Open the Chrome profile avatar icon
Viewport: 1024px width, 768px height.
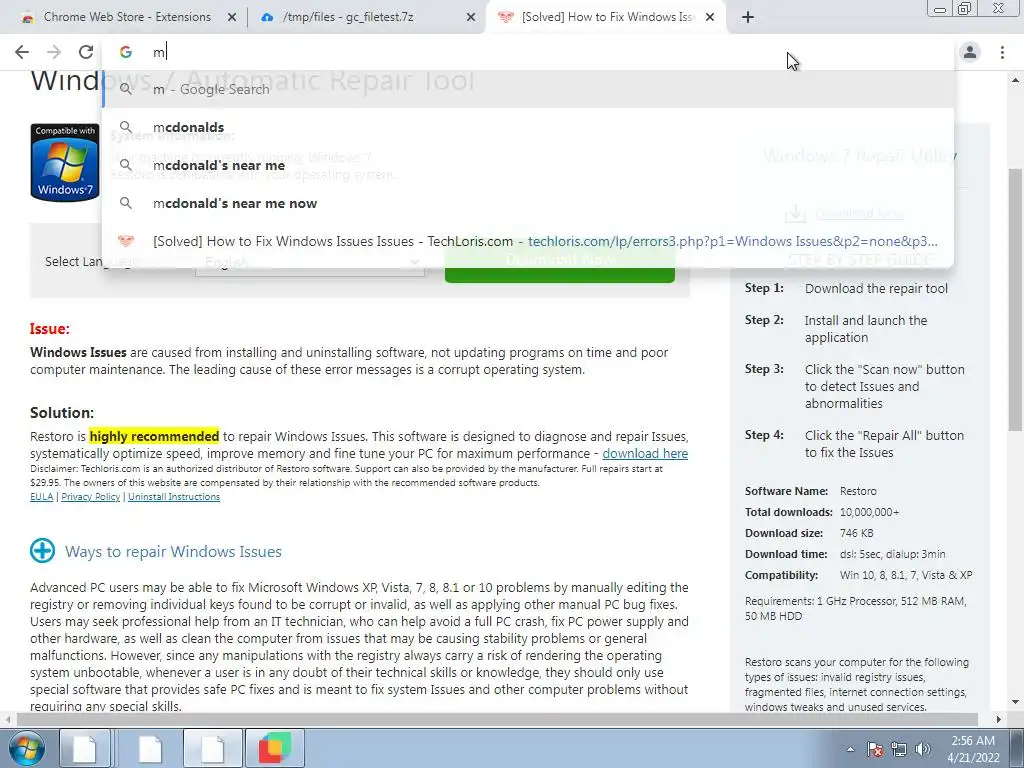pyautogui.click(x=970, y=52)
